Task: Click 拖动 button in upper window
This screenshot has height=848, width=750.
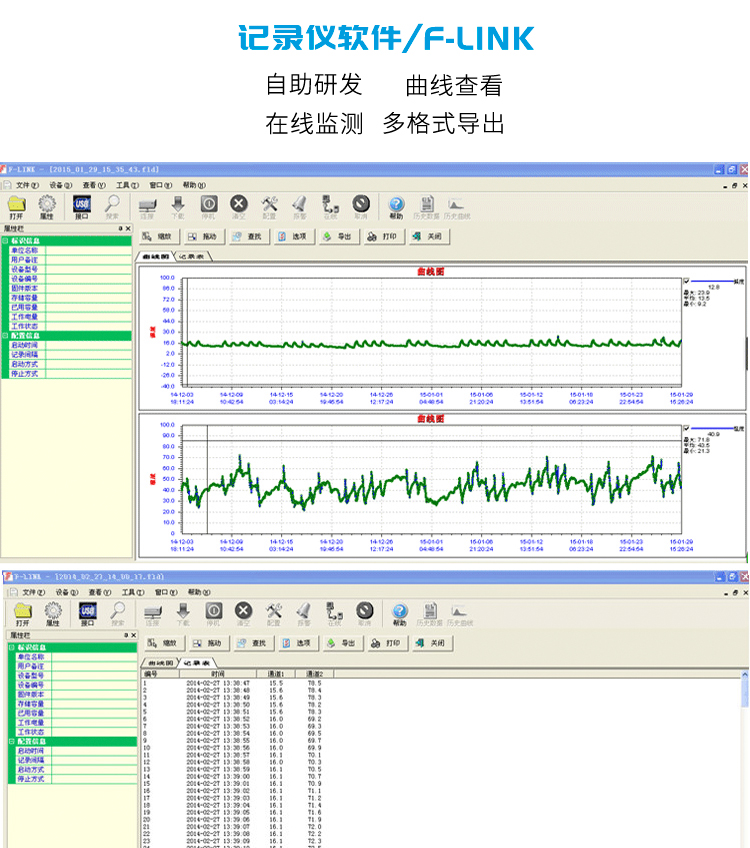Action: click(203, 236)
